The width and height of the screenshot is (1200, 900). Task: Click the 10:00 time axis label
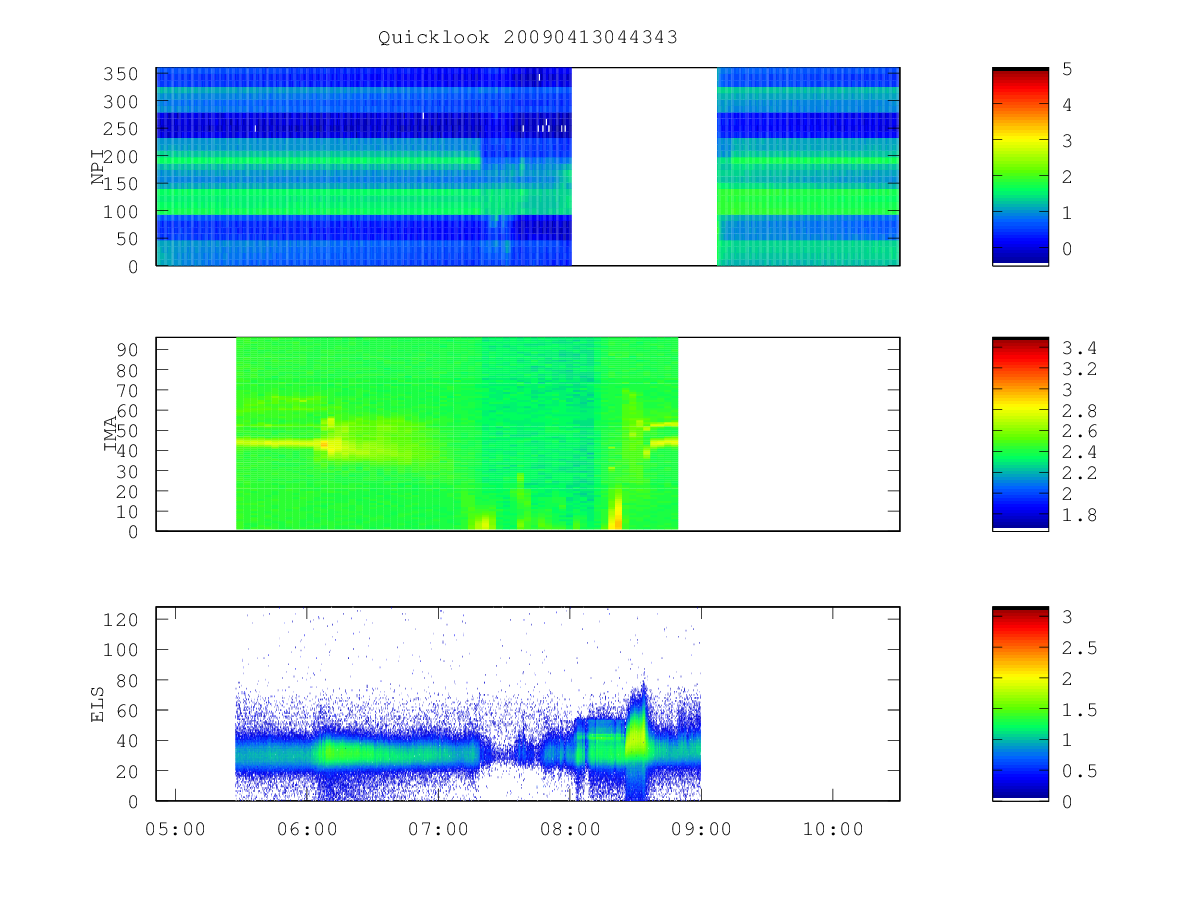833,829
